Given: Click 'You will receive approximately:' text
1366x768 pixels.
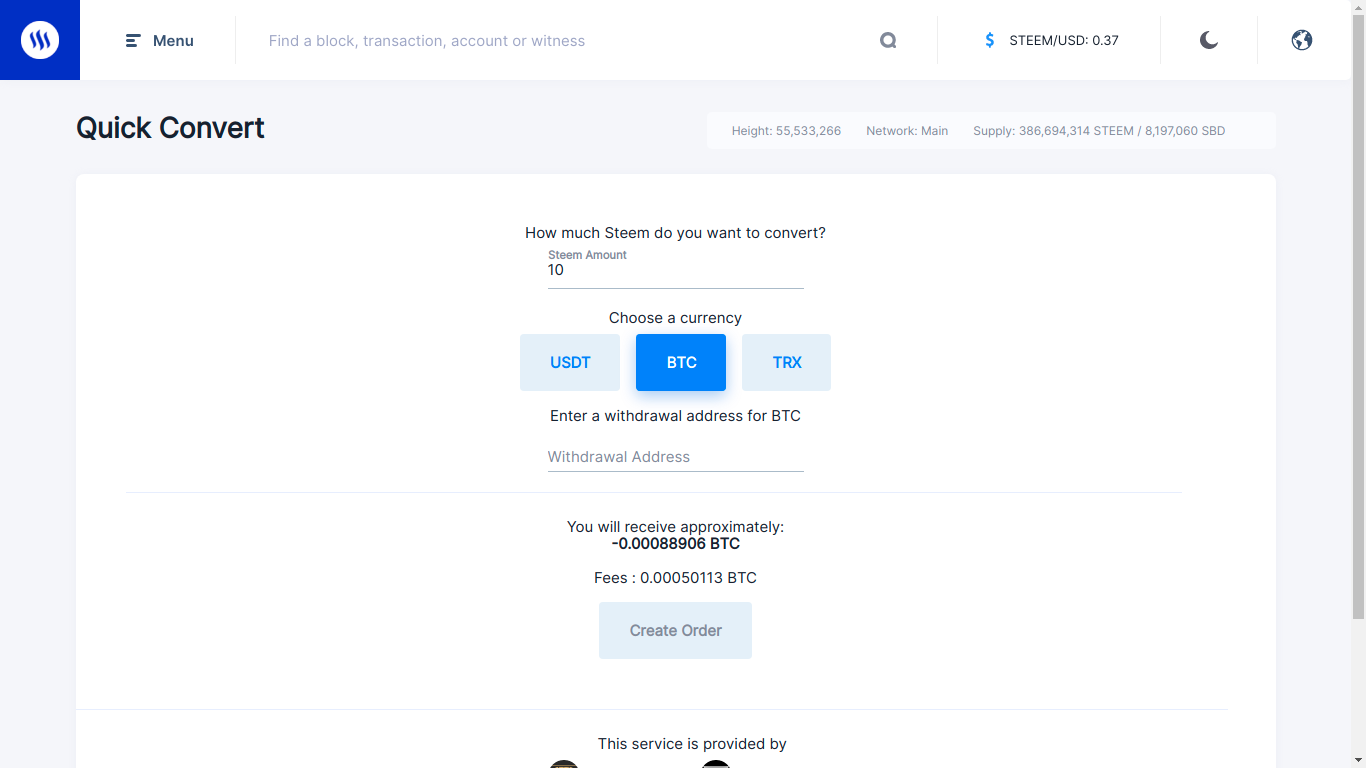Looking at the screenshot, I should tap(676, 527).
